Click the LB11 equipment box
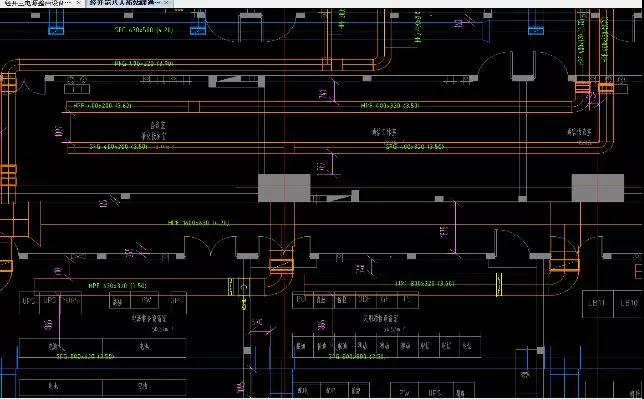 click(598, 304)
